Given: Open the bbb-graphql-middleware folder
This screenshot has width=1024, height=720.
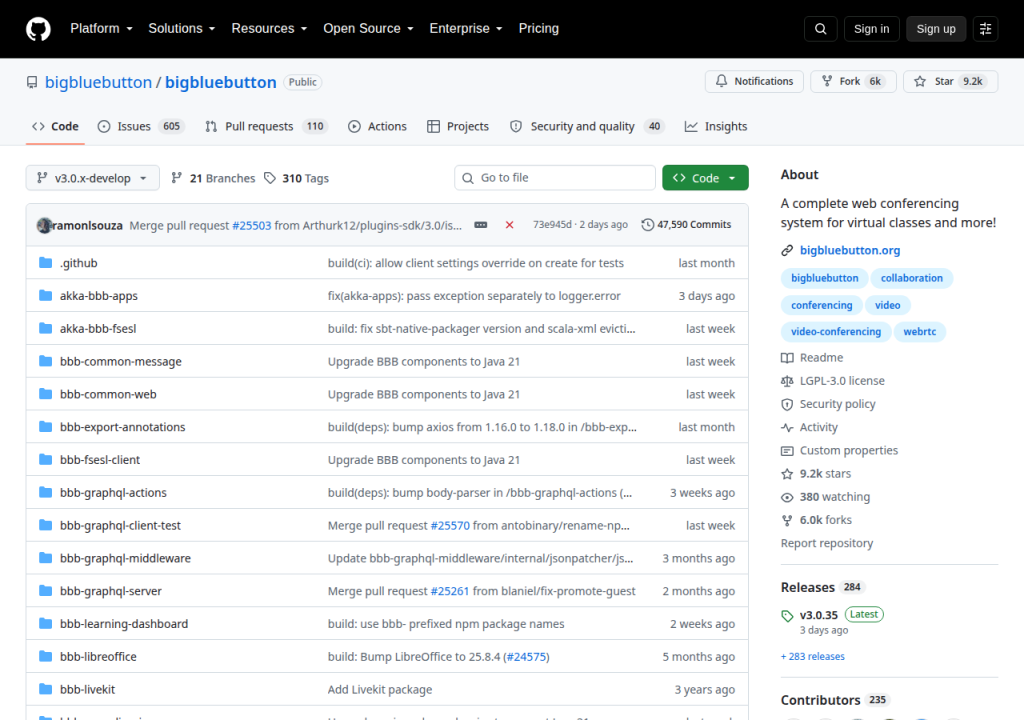Looking at the screenshot, I should (125, 558).
